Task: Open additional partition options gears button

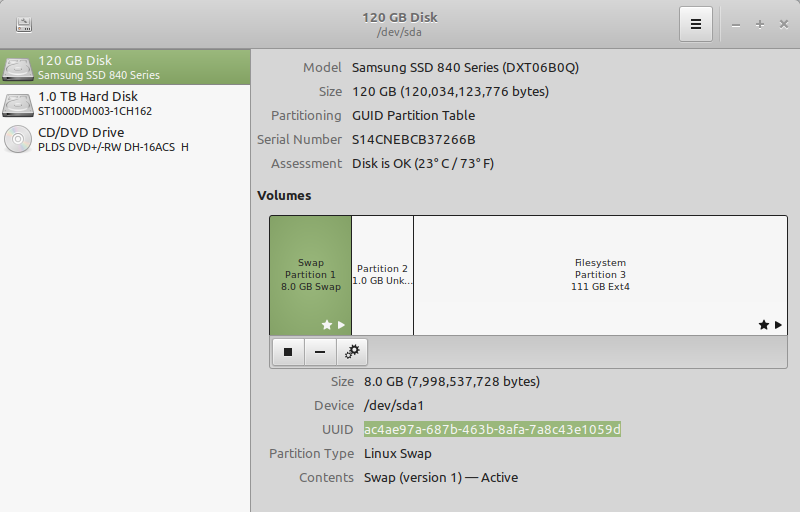Action: 352,352
